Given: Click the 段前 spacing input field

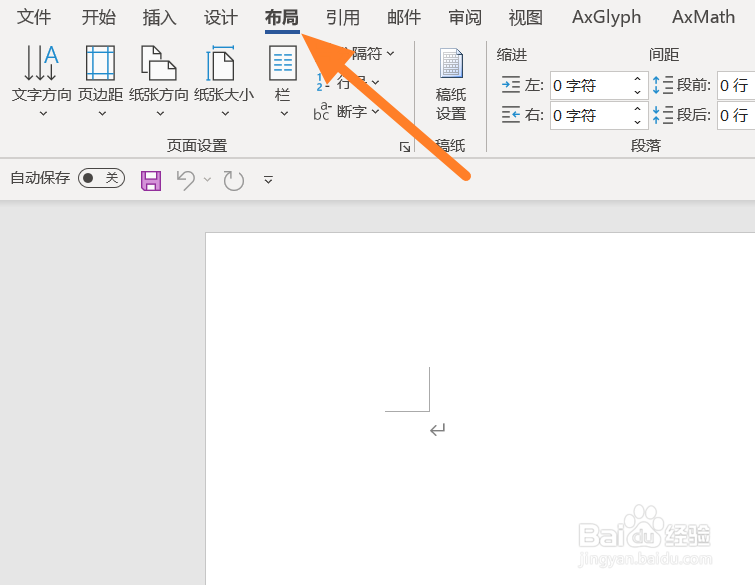Looking at the screenshot, I should (x=736, y=86).
